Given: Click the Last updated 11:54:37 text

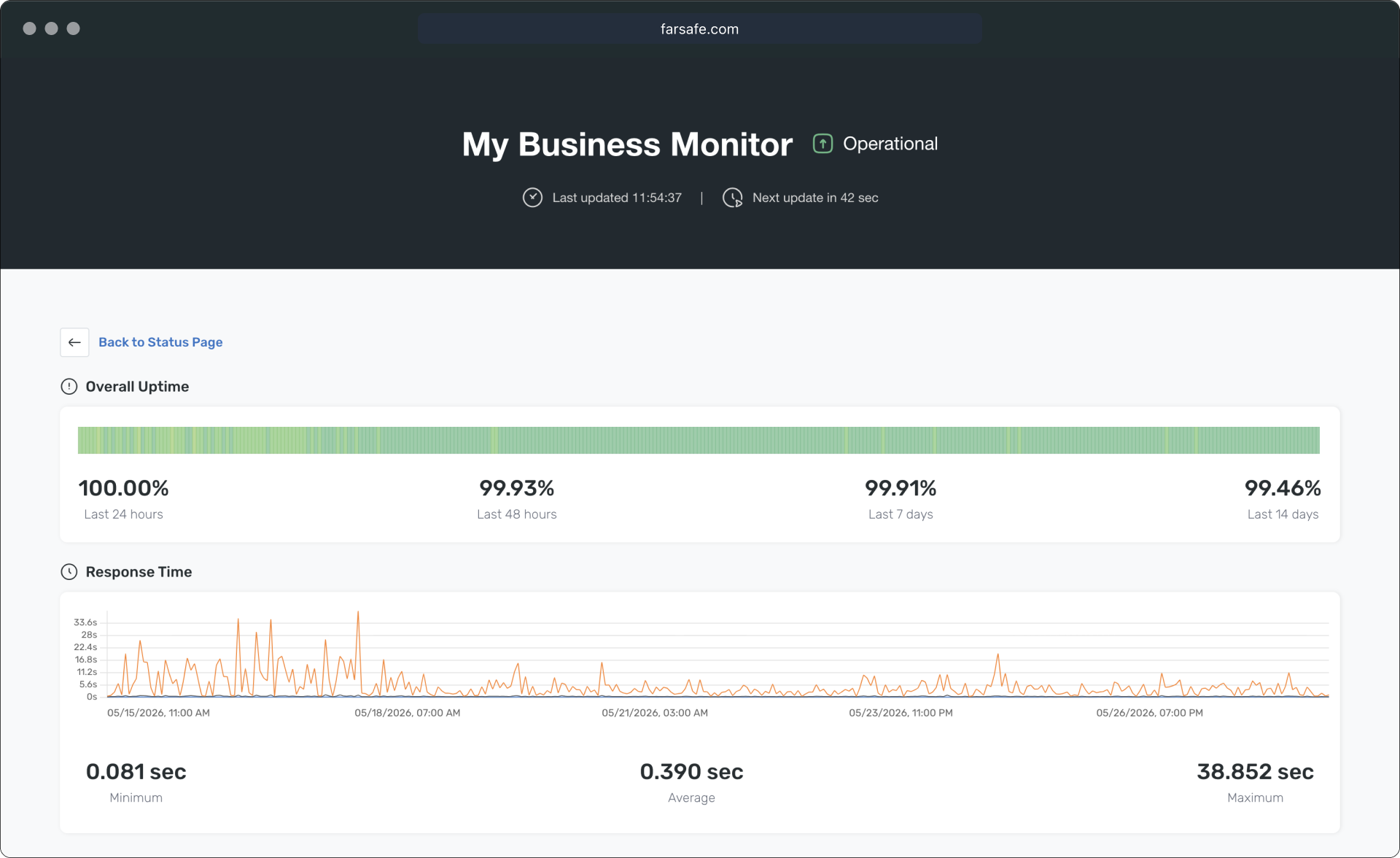Looking at the screenshot, I should click(617, 198).
